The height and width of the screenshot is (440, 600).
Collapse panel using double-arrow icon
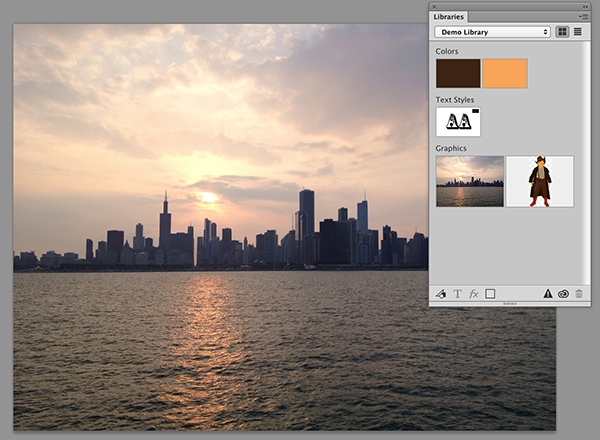coord(585,7)
